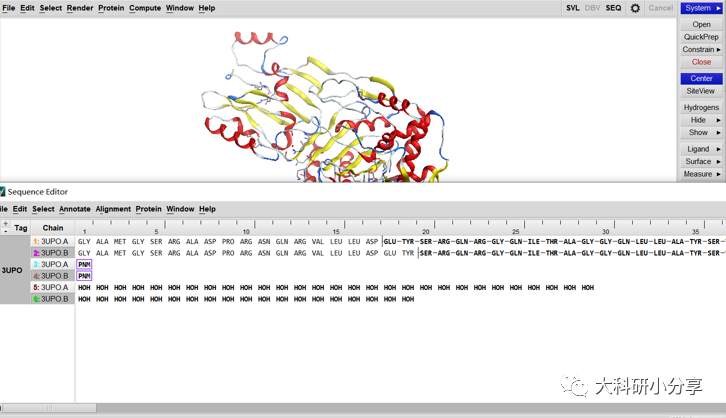Click the red Close button

coord(701,62)
